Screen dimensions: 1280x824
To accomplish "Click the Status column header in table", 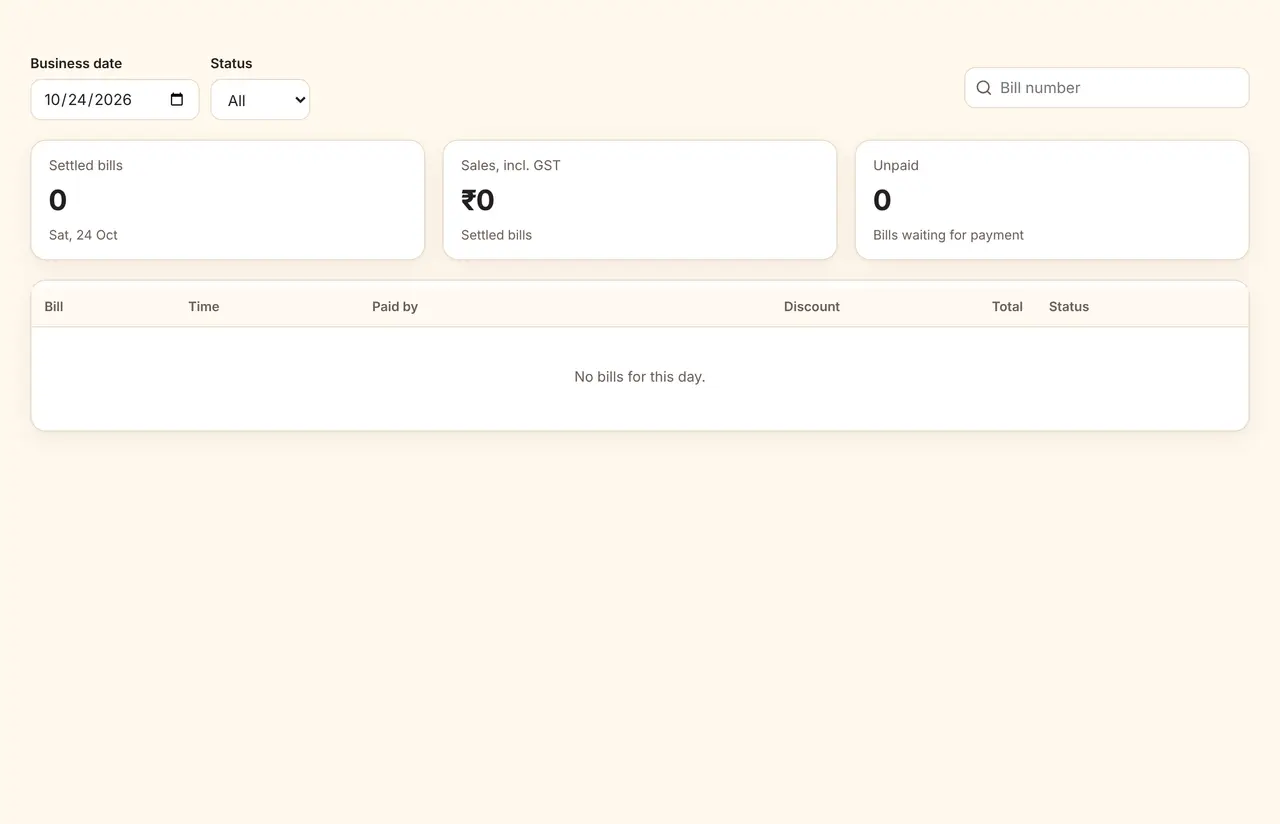I will click(1069, 307).
